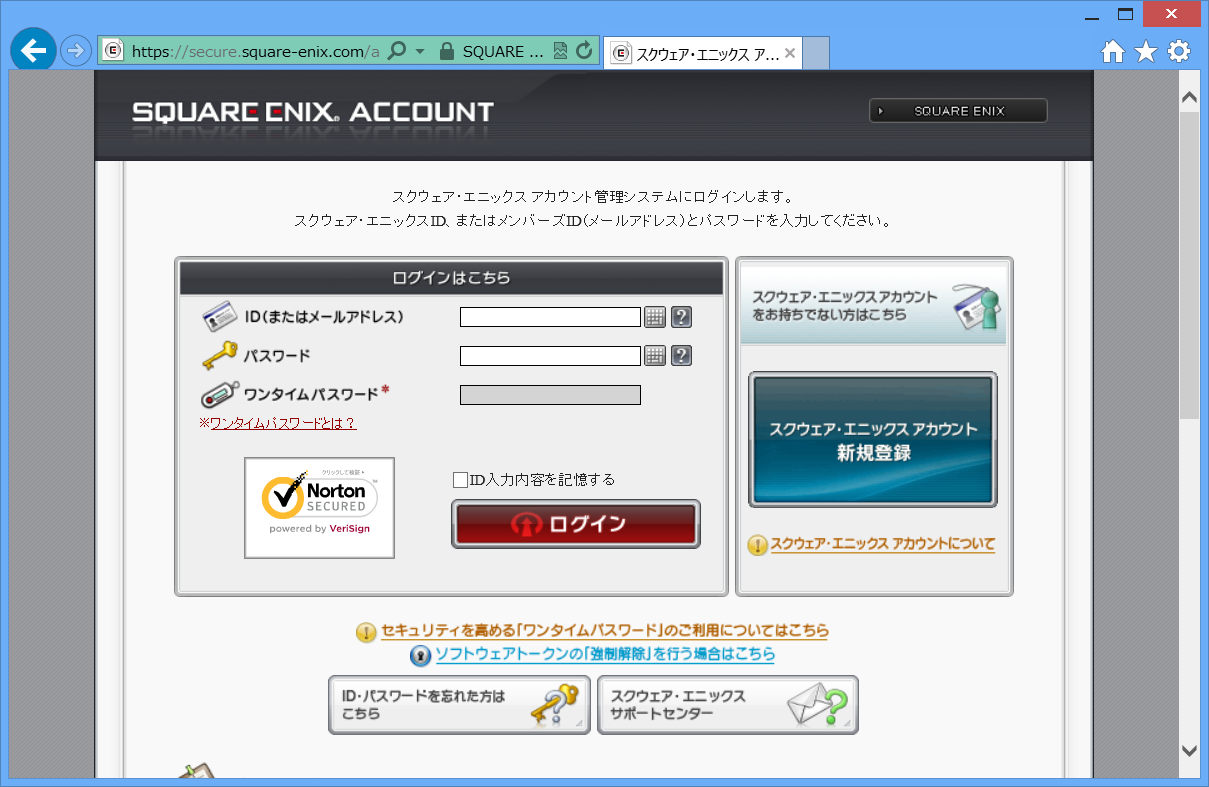The image size is (1209, 787).
Task: Open Favorites with the star icon
Action: (1146, 52)
